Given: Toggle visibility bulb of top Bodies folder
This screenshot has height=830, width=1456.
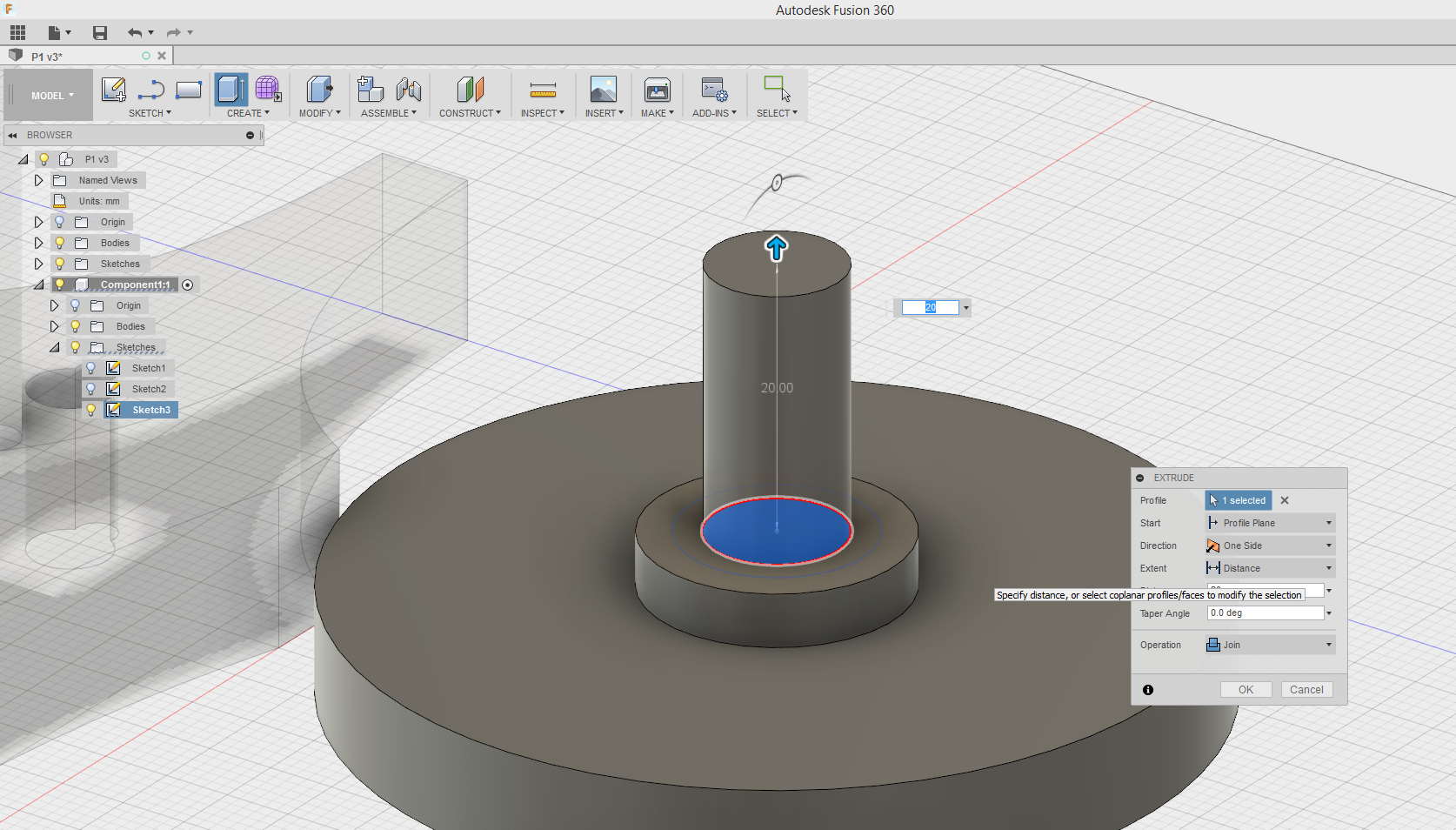Looking at the screenshot, I should 60,243.
